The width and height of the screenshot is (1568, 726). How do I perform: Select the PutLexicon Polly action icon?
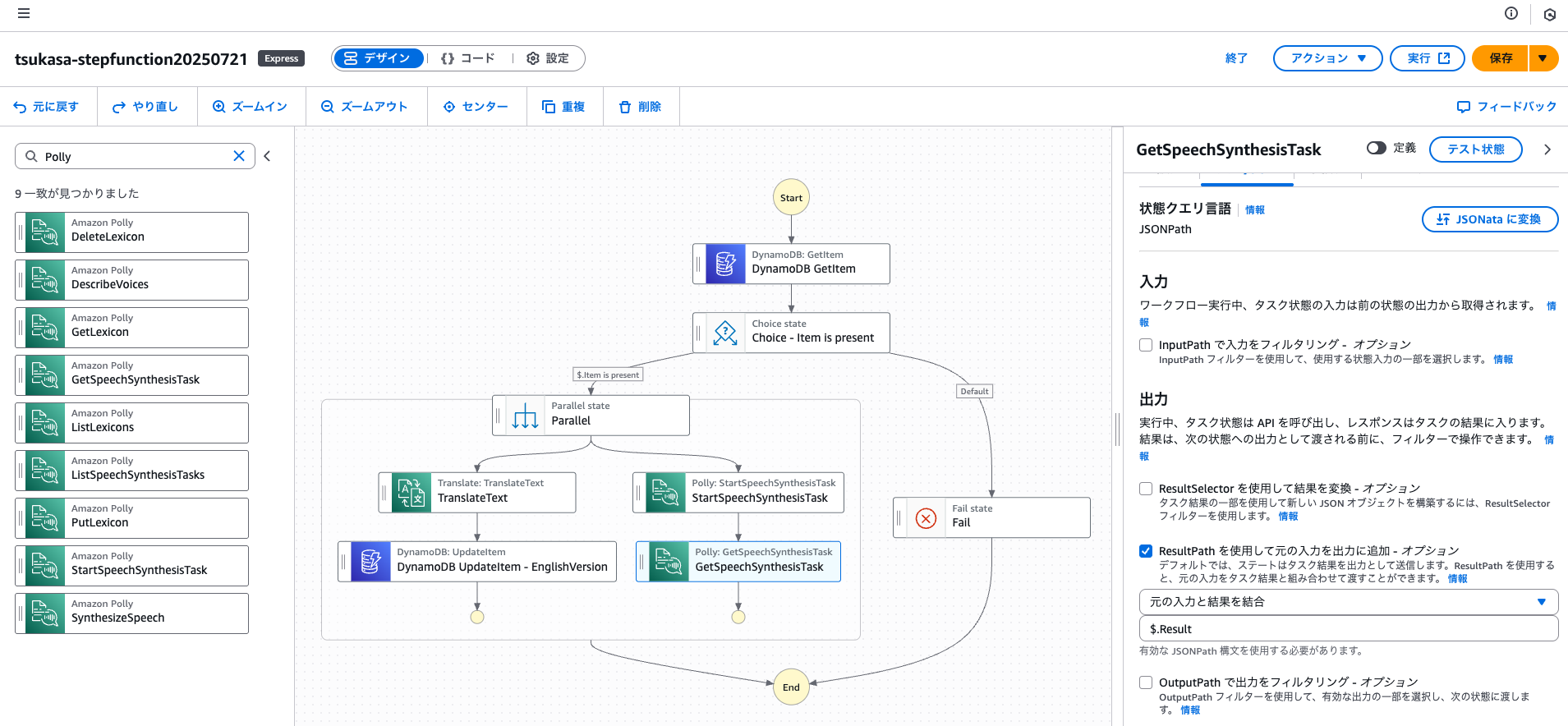point(45,518)
